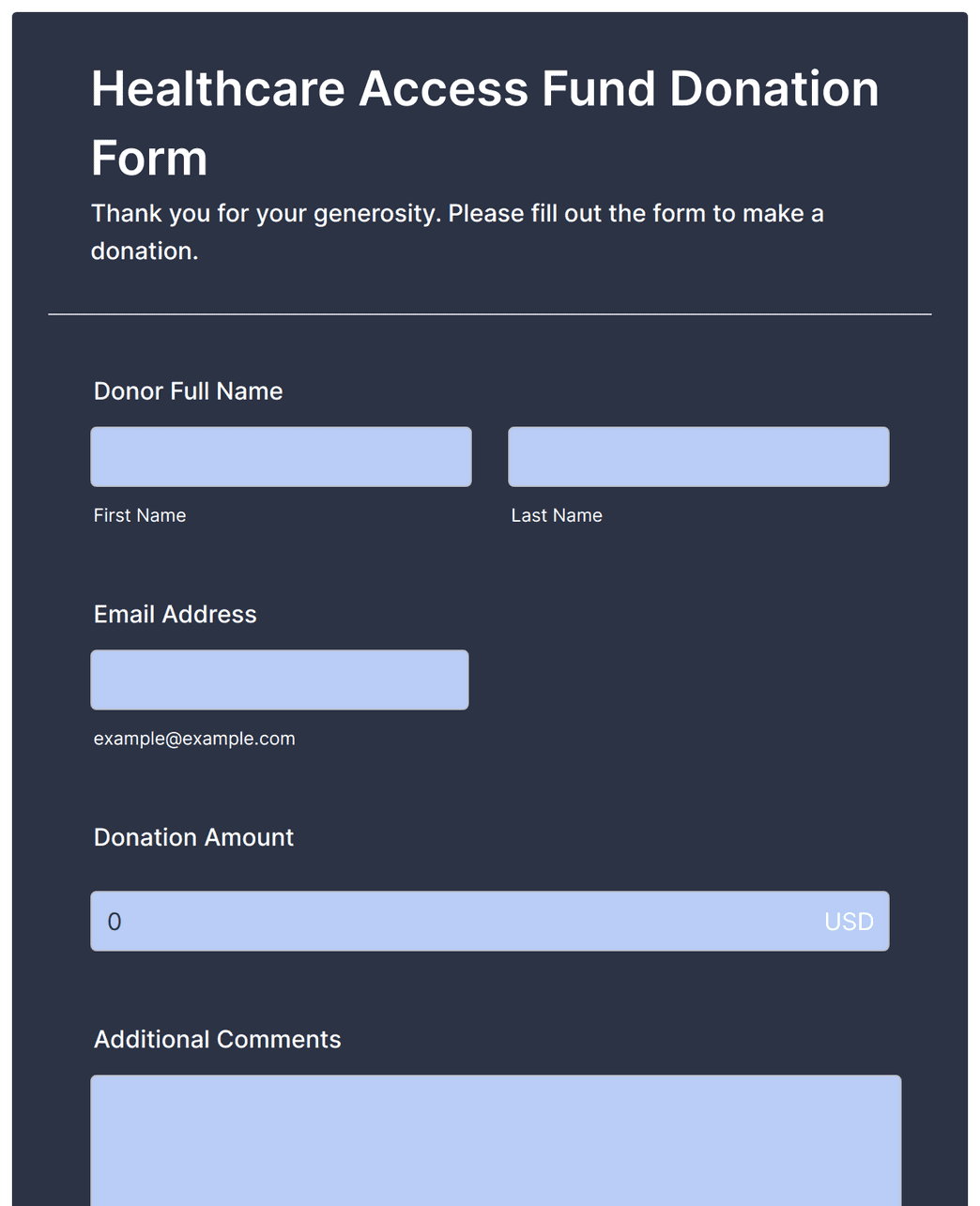This screenshot has height=1206, width=980.
Task: Click the 'Donor Full Name' label
Action: click(188, 391)
